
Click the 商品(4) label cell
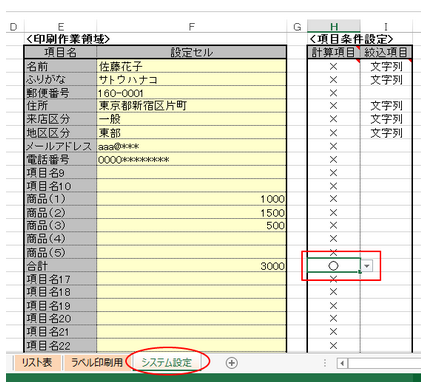(x=61, y=239)
